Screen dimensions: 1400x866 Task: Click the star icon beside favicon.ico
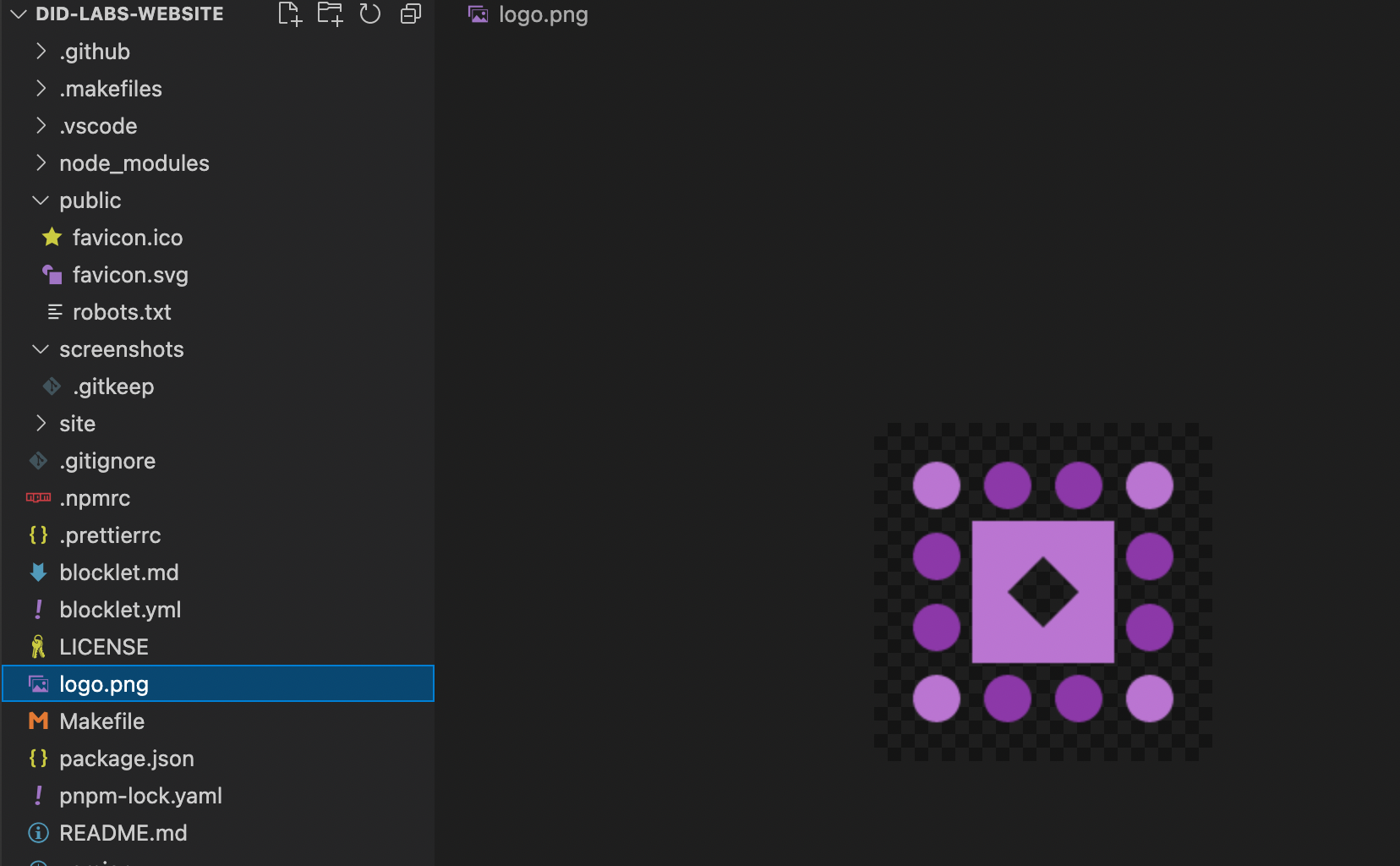tap(52, 238)
